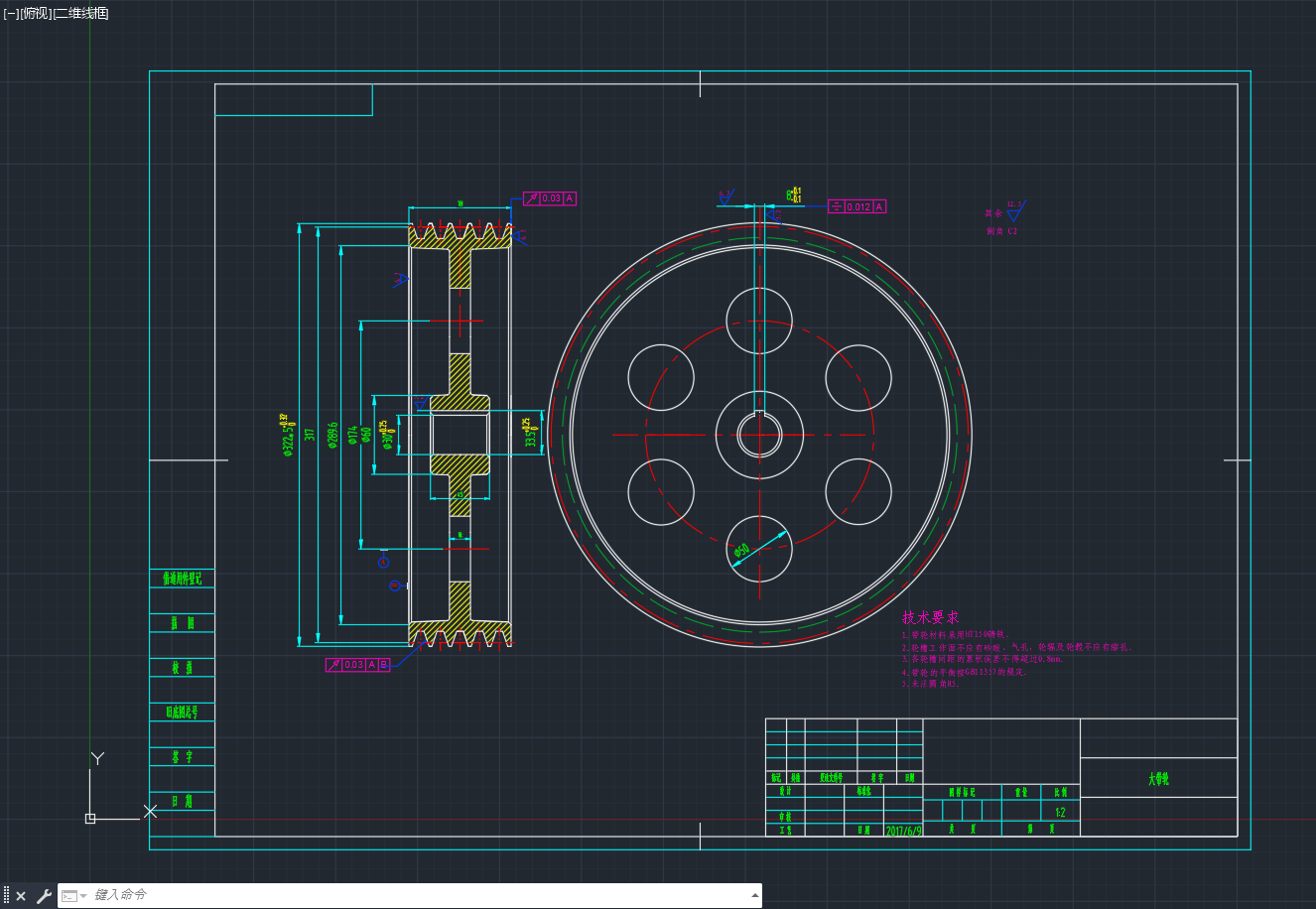Select the 0.012 A symmetry tolerance frame
The width and height of the screenshot is (1316, 909).
tap(857, 206)
